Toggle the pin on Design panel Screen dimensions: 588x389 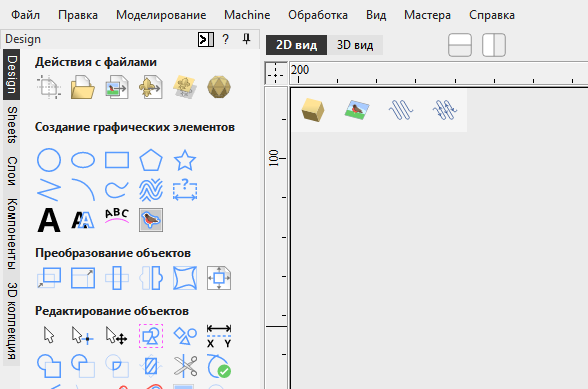click(x=246, y=39)
